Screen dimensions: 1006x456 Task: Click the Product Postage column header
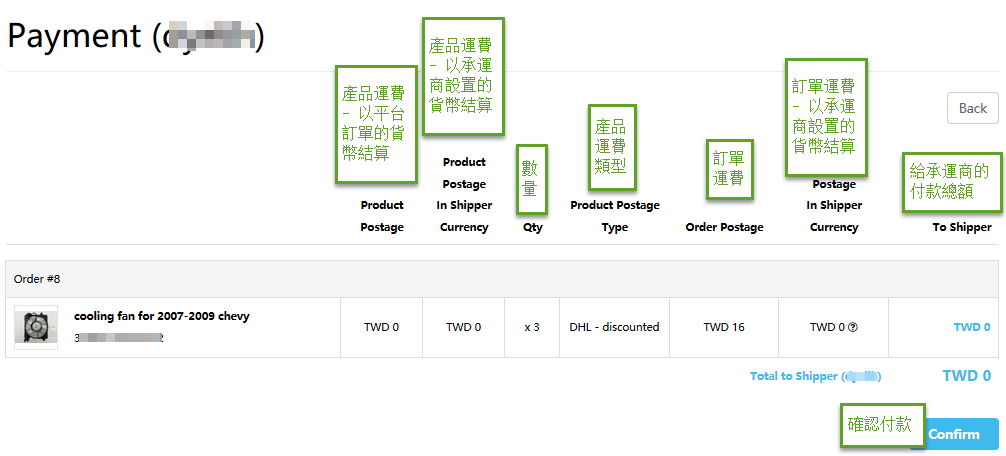tap(382, 216)
